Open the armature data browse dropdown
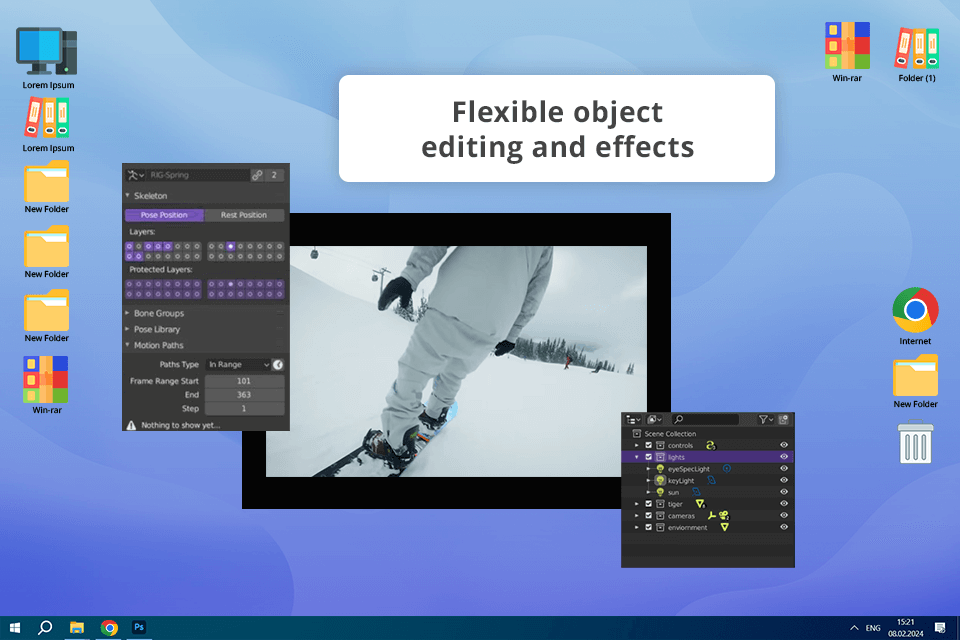Image resolution: width=960 pixels, height=640 pixels. coord(135,175)
